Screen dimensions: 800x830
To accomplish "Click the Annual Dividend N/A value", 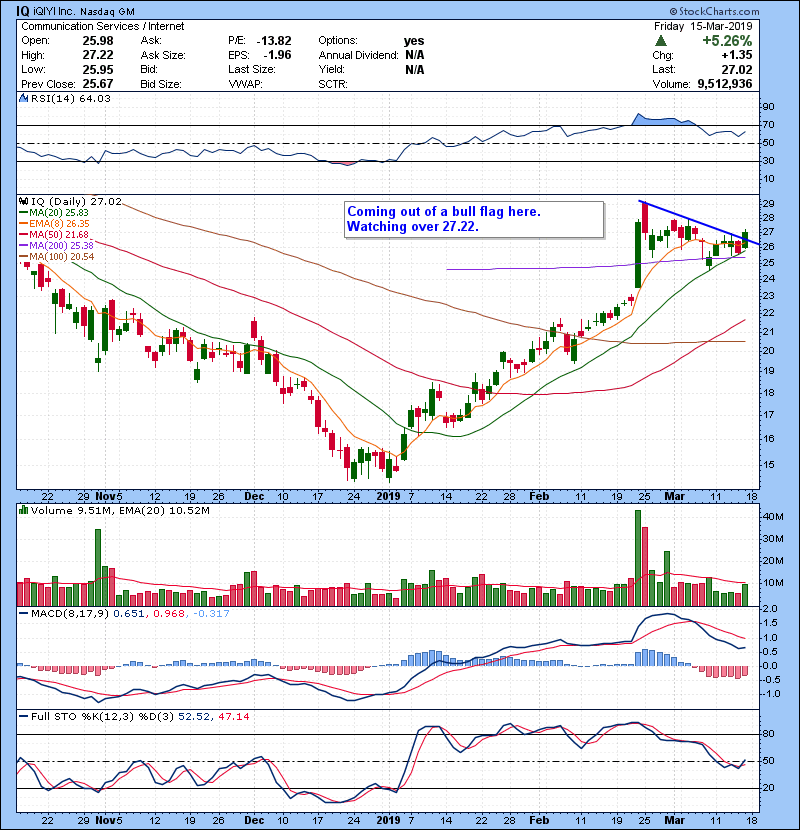I will pos(415,55).
